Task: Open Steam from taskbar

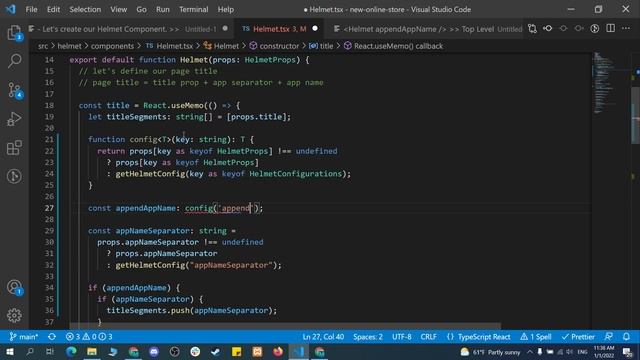Action: click(x=216, y=352)
